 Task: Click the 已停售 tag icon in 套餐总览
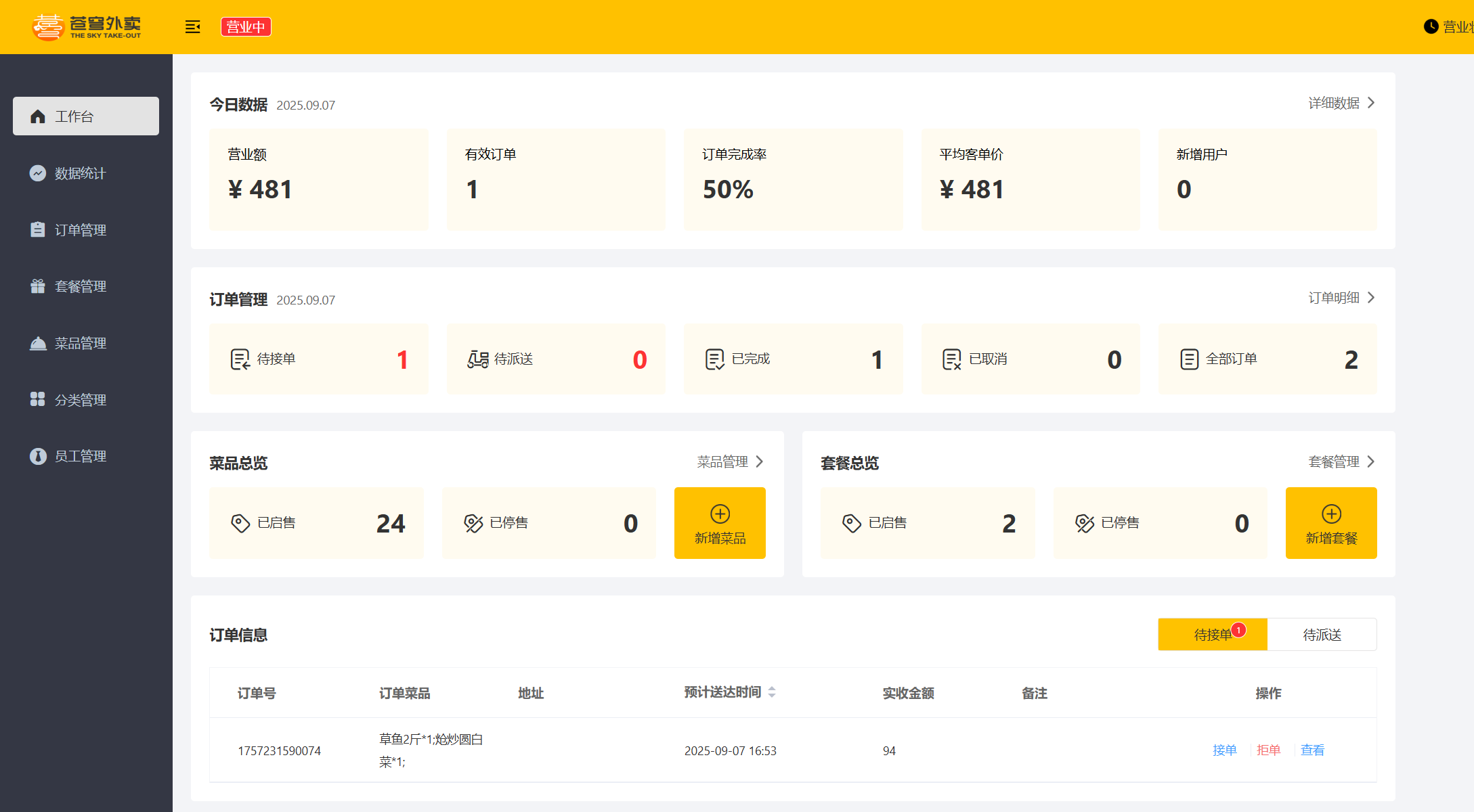click(1085, 523)
